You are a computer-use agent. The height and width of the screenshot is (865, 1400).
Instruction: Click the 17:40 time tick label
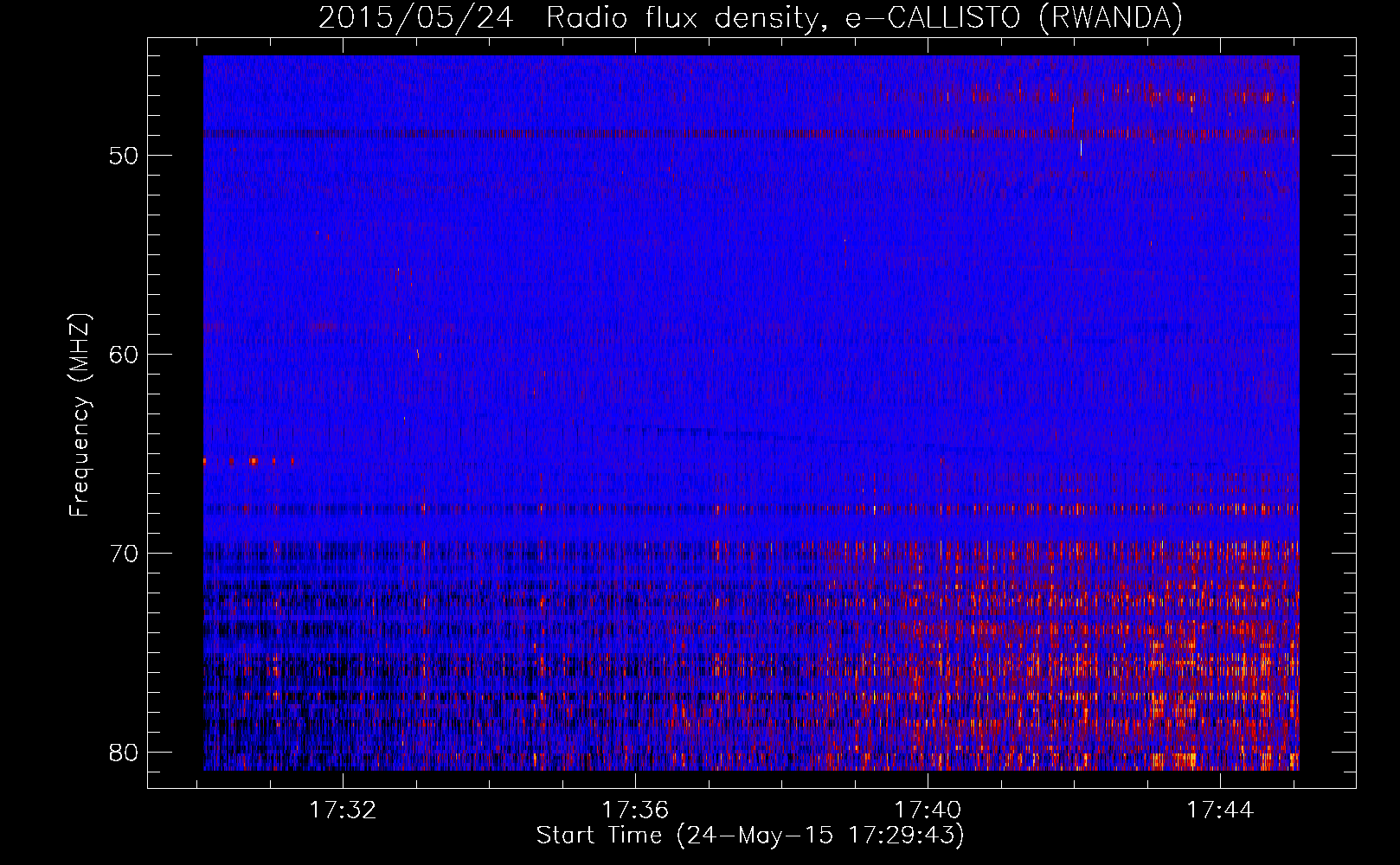coord(928,811)
